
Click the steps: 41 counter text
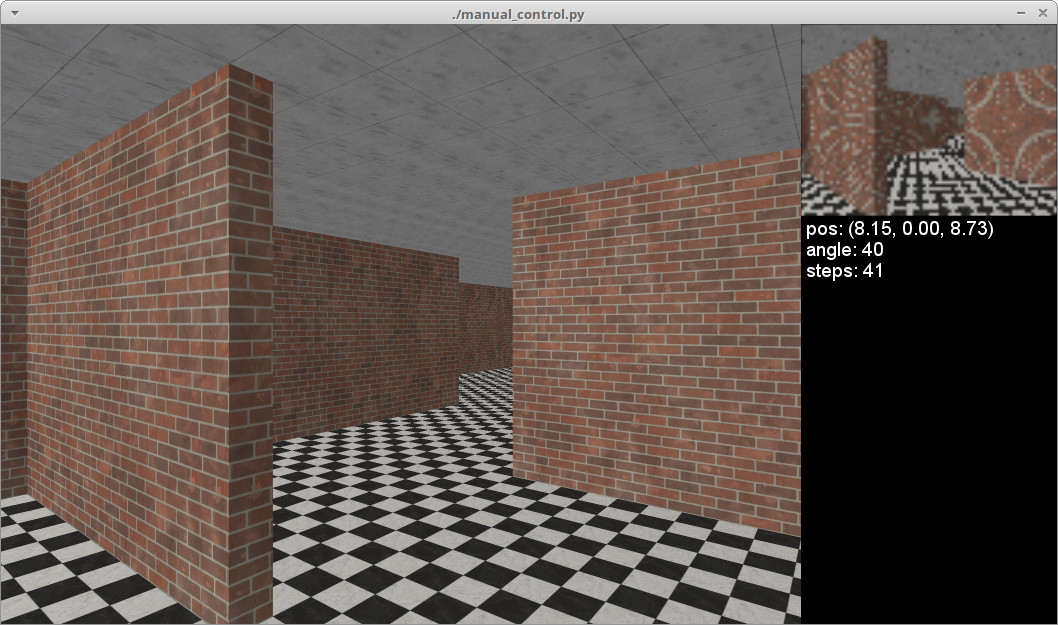click(844, 271)
